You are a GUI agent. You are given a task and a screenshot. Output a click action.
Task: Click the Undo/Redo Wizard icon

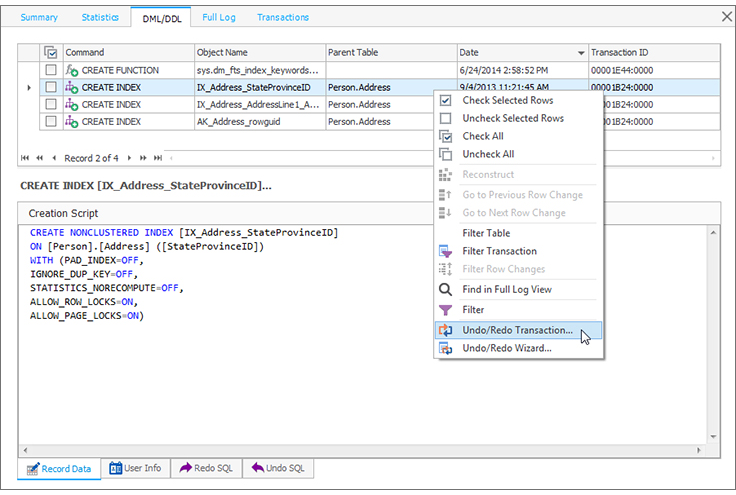(x=445, y=349)
